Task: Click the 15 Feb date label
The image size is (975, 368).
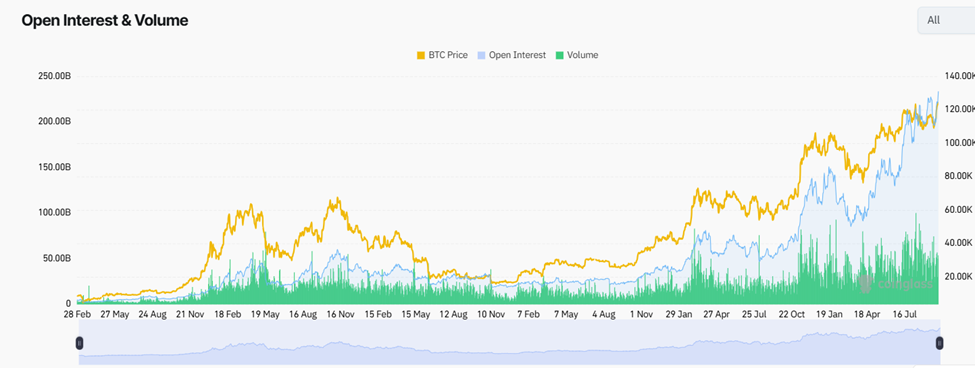Action: coord(378,315)
